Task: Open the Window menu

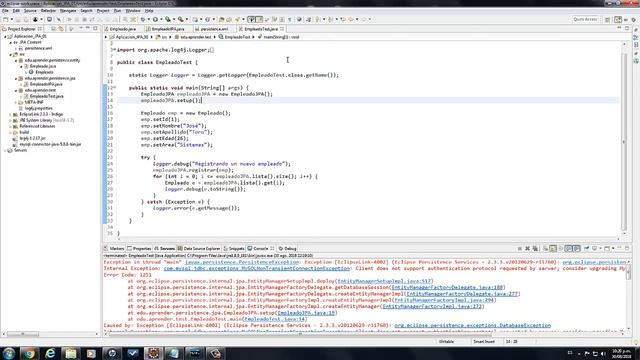Action: tap(133, 11)
